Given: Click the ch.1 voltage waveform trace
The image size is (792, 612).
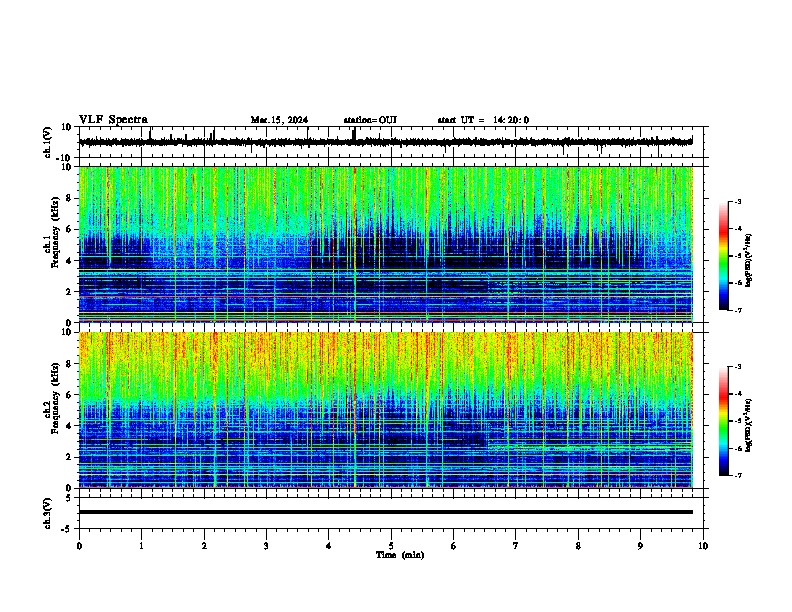Looking at the screenshot, I should tap(386, 142).
